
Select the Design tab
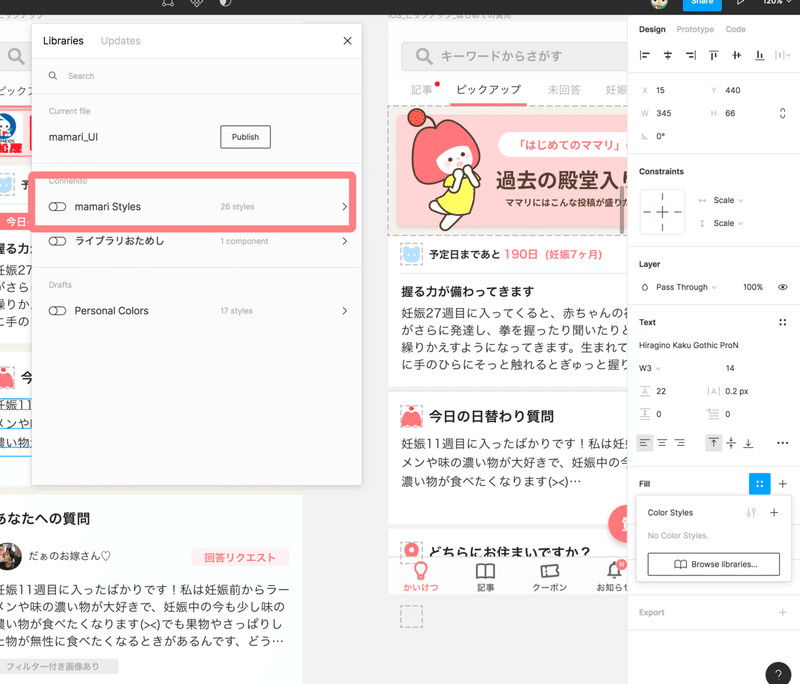[652, 29]
